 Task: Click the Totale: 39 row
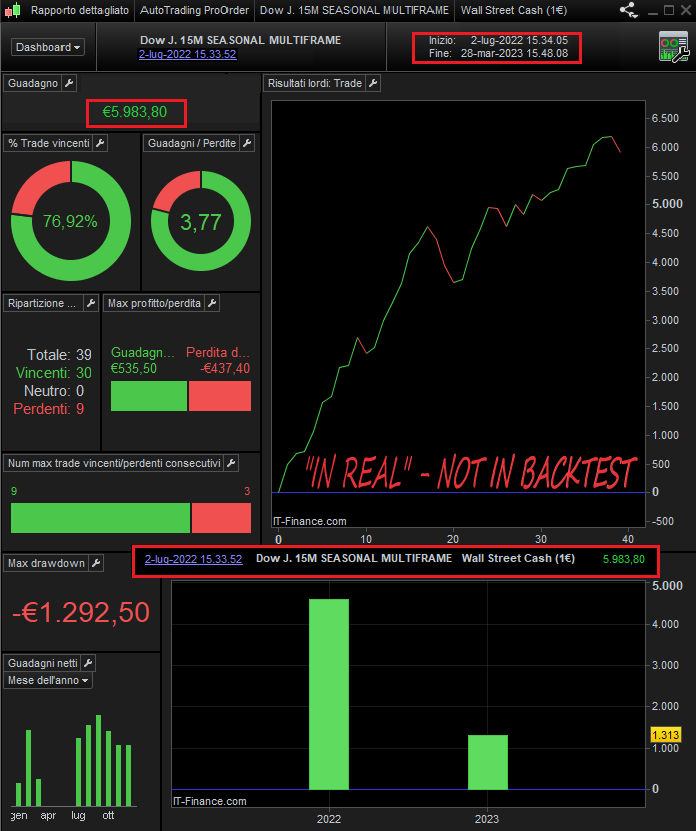[x=59, y=355]
